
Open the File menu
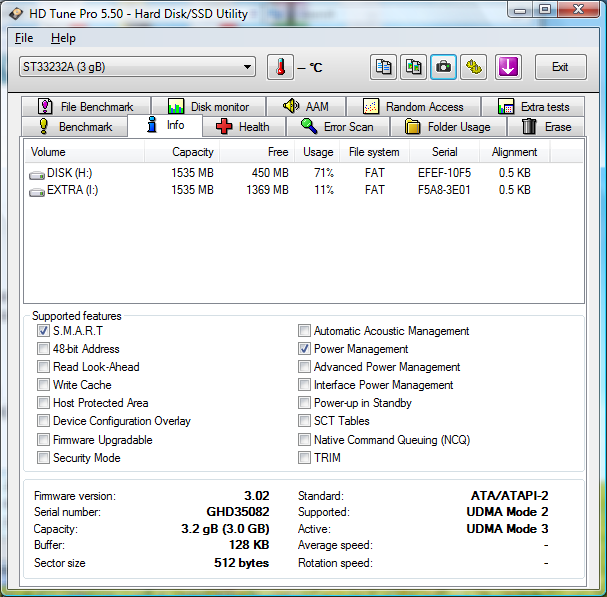click(24, 38)
